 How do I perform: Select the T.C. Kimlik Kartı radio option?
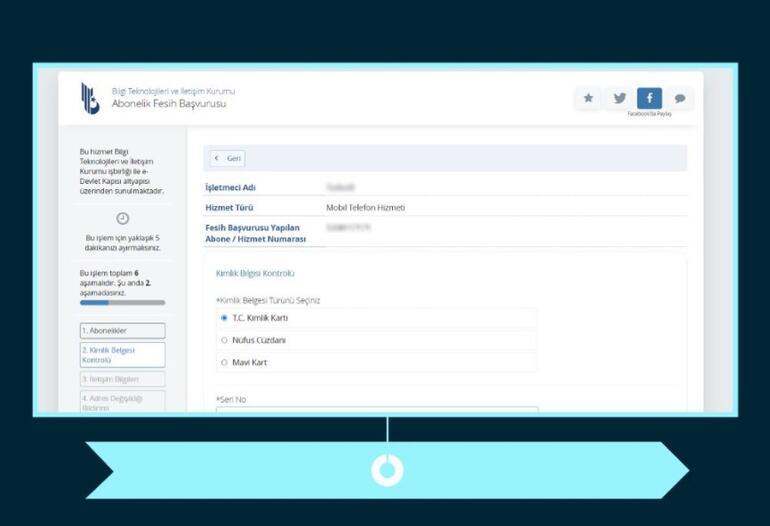coord(224,318)
